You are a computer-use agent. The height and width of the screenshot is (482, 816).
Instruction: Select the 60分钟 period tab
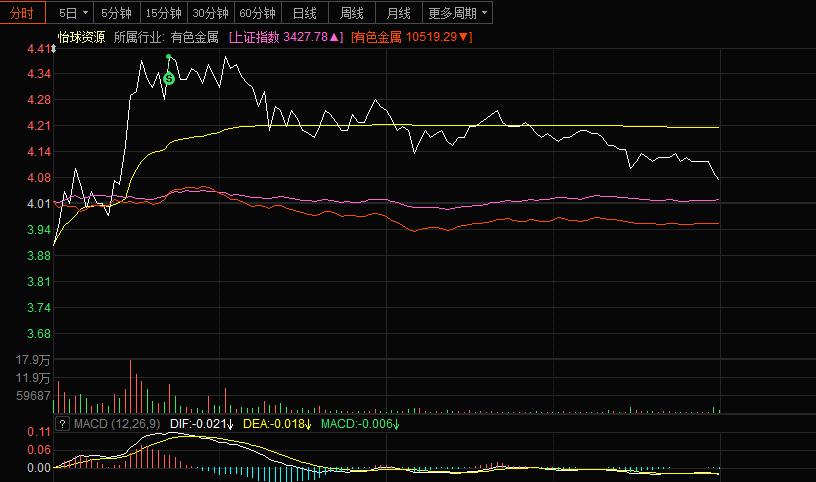point(258,13)
